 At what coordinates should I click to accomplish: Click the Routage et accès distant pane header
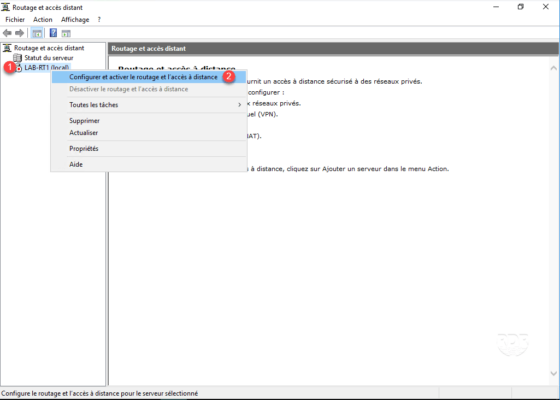333,49
